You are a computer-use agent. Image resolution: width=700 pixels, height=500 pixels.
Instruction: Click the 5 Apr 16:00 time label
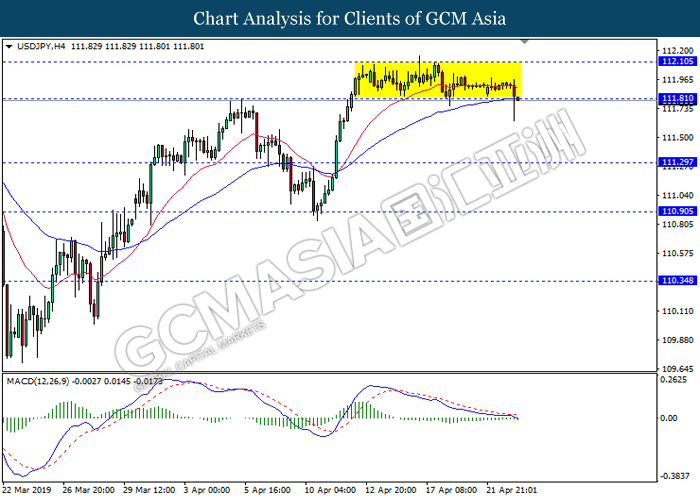[267, 490]
